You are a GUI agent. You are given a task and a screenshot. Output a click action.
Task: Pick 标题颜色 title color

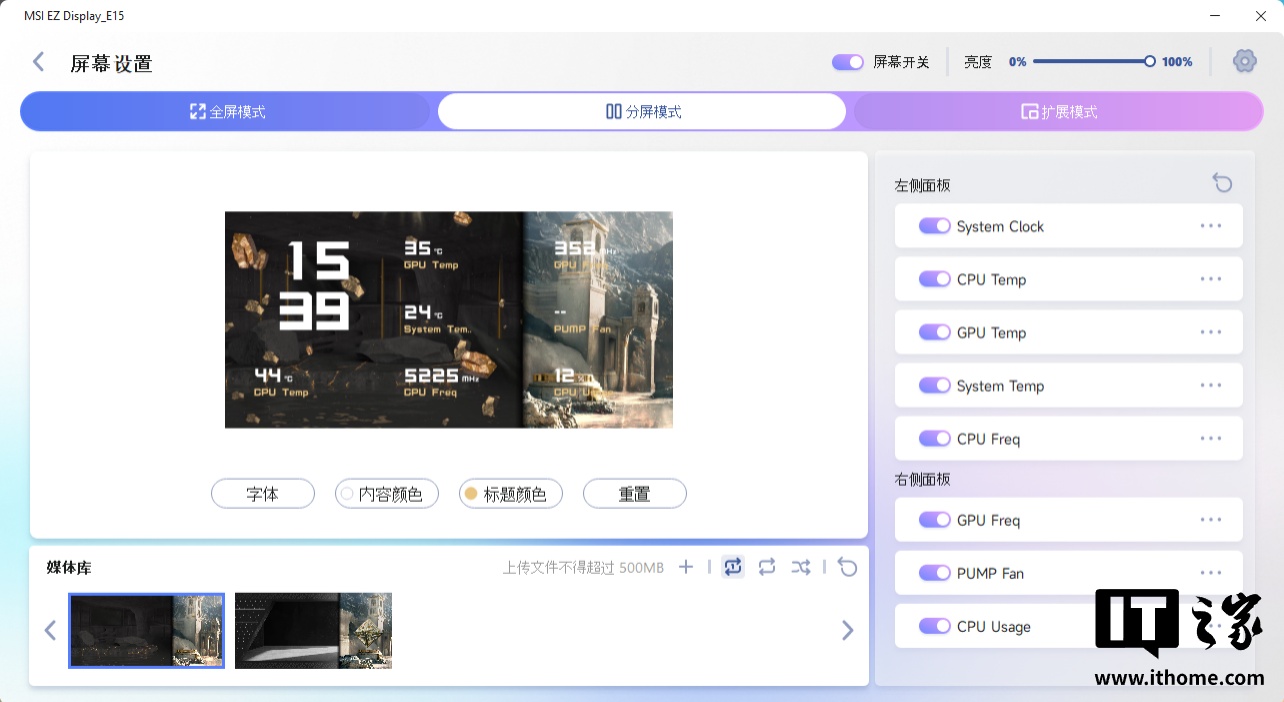[511, 494]
